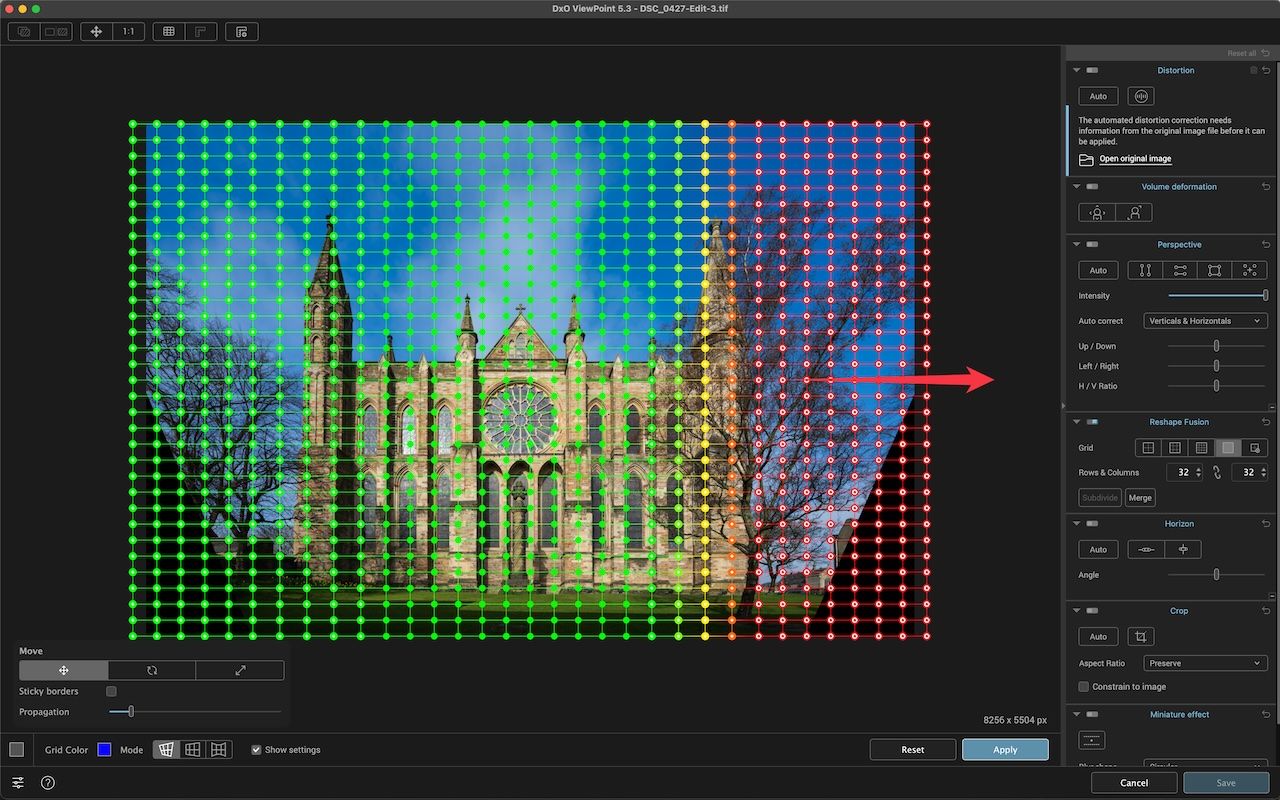The width and height of the screenshot is (1280, 800).
Task: Select the force parallel verticals perspective tool
Action: click(x=1145, y=270)
